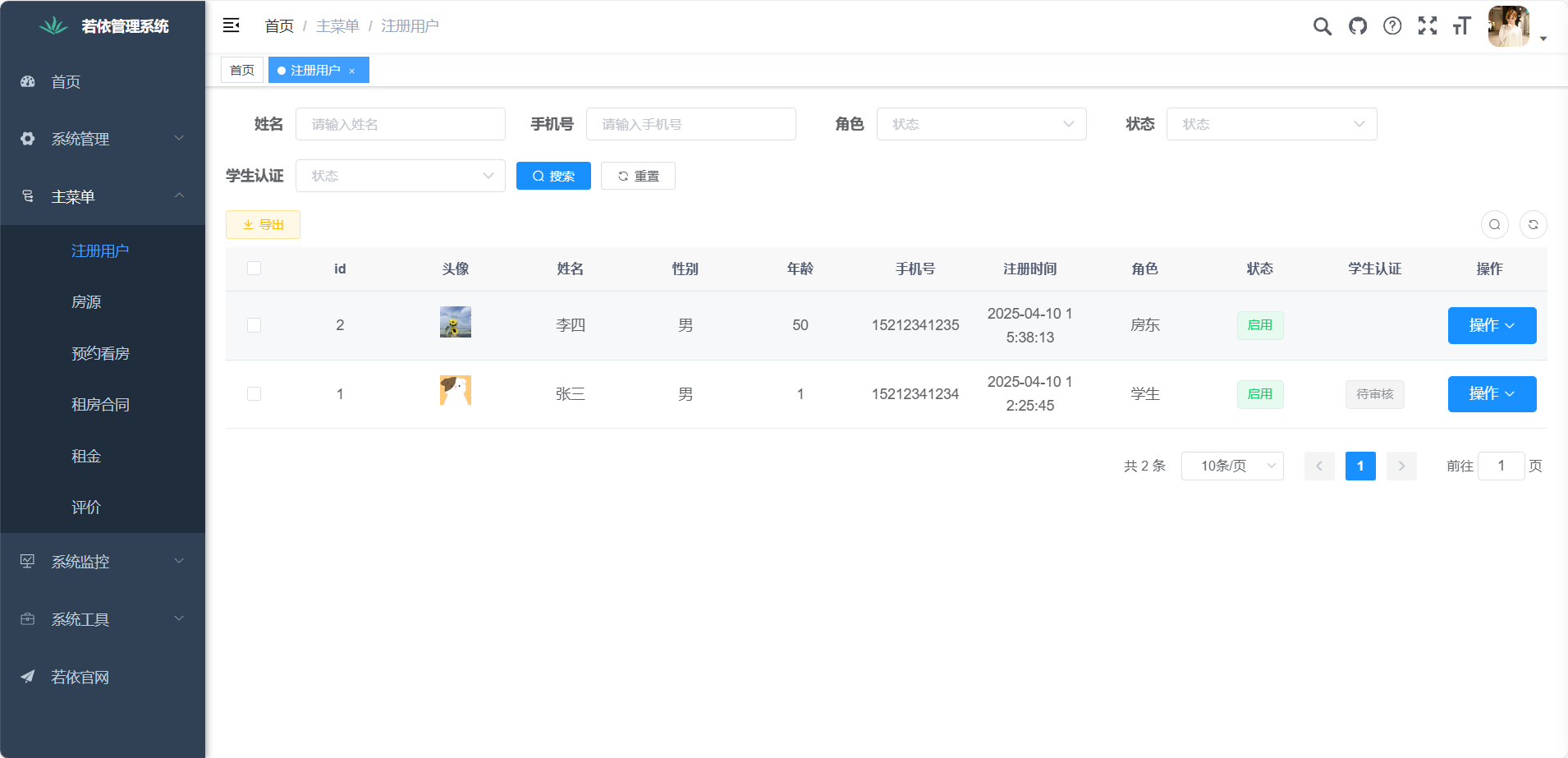Click the user menu caret arrow
The height and width of the screenshot is (758, 1568).
1543,39
